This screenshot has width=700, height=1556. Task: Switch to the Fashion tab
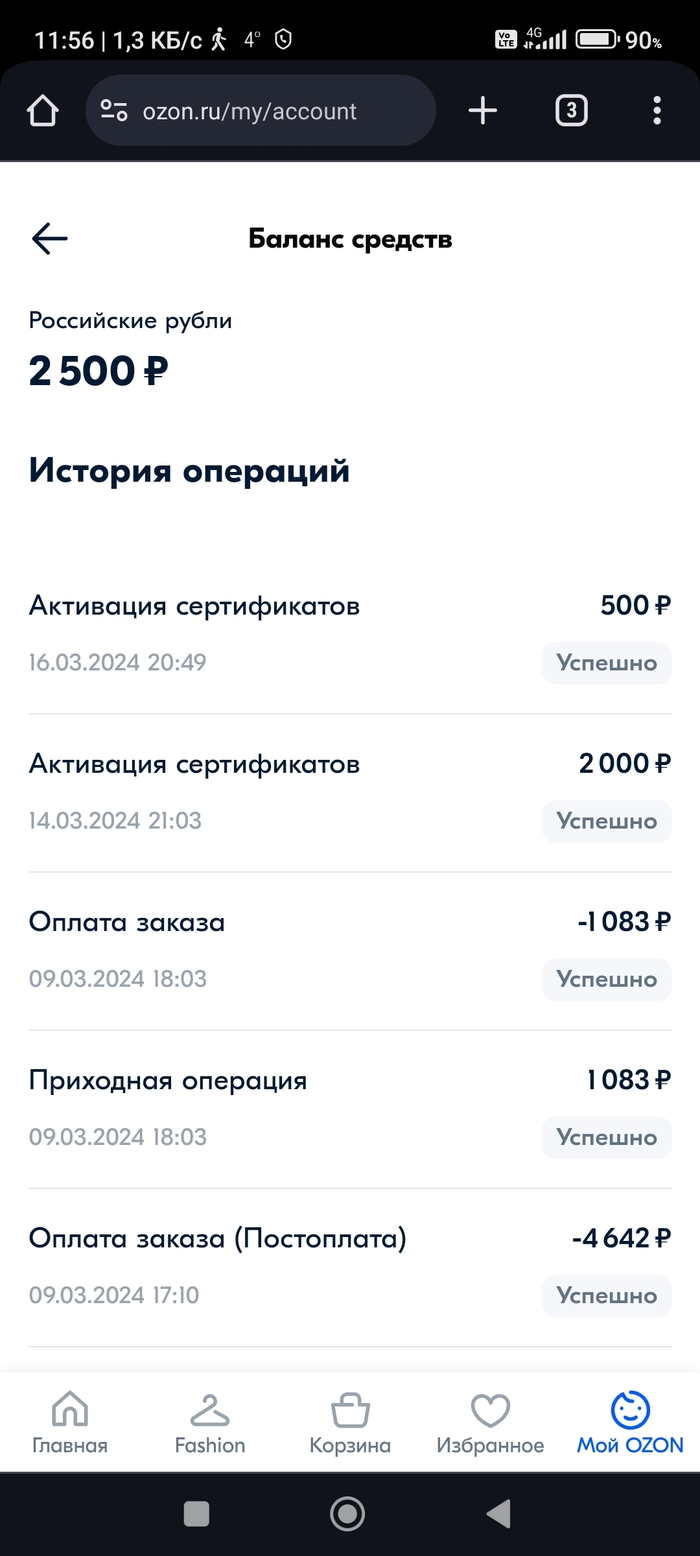pos(209,1423)
